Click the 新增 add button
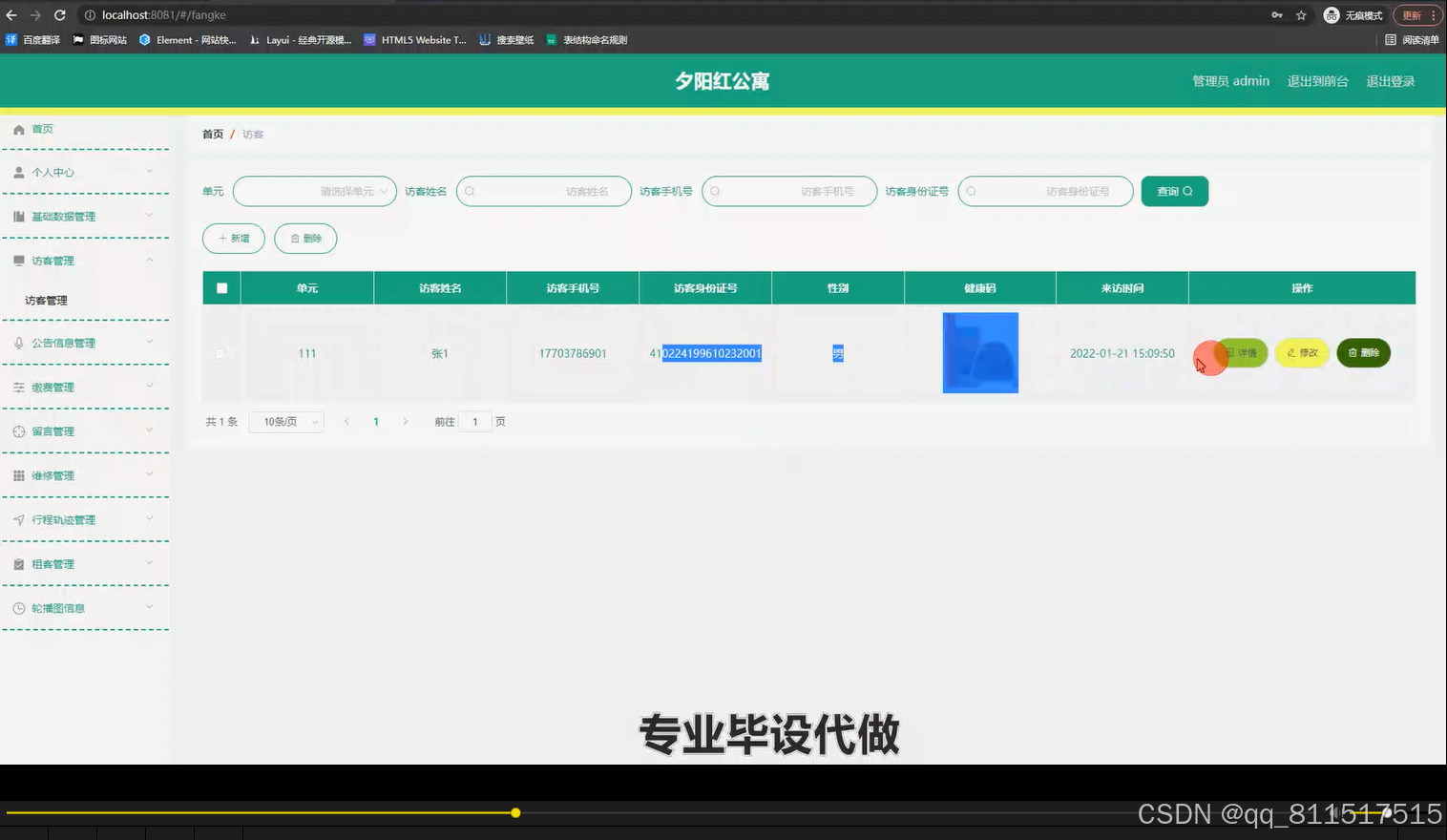 234,239
